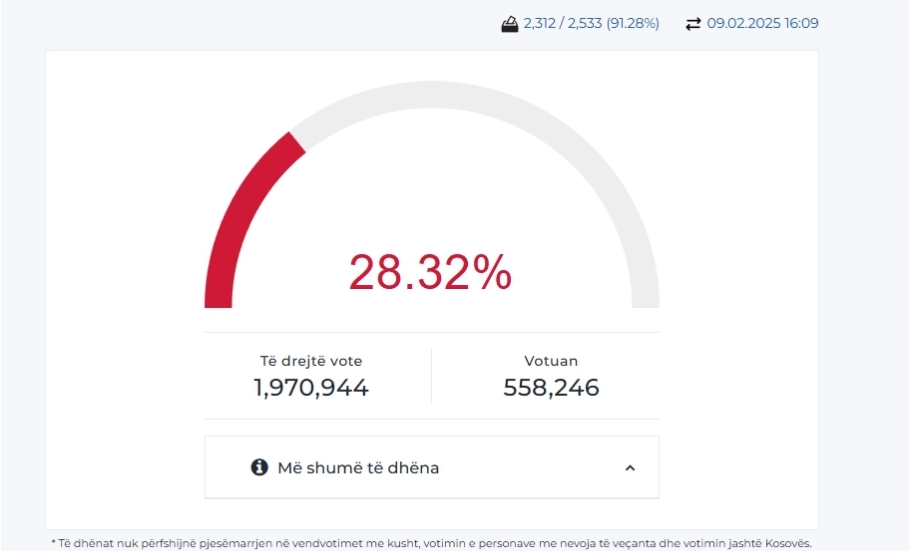Click the refresh arrows icon beside the timestamp
This screenshot has height=551, width=921.
(693, 23)
